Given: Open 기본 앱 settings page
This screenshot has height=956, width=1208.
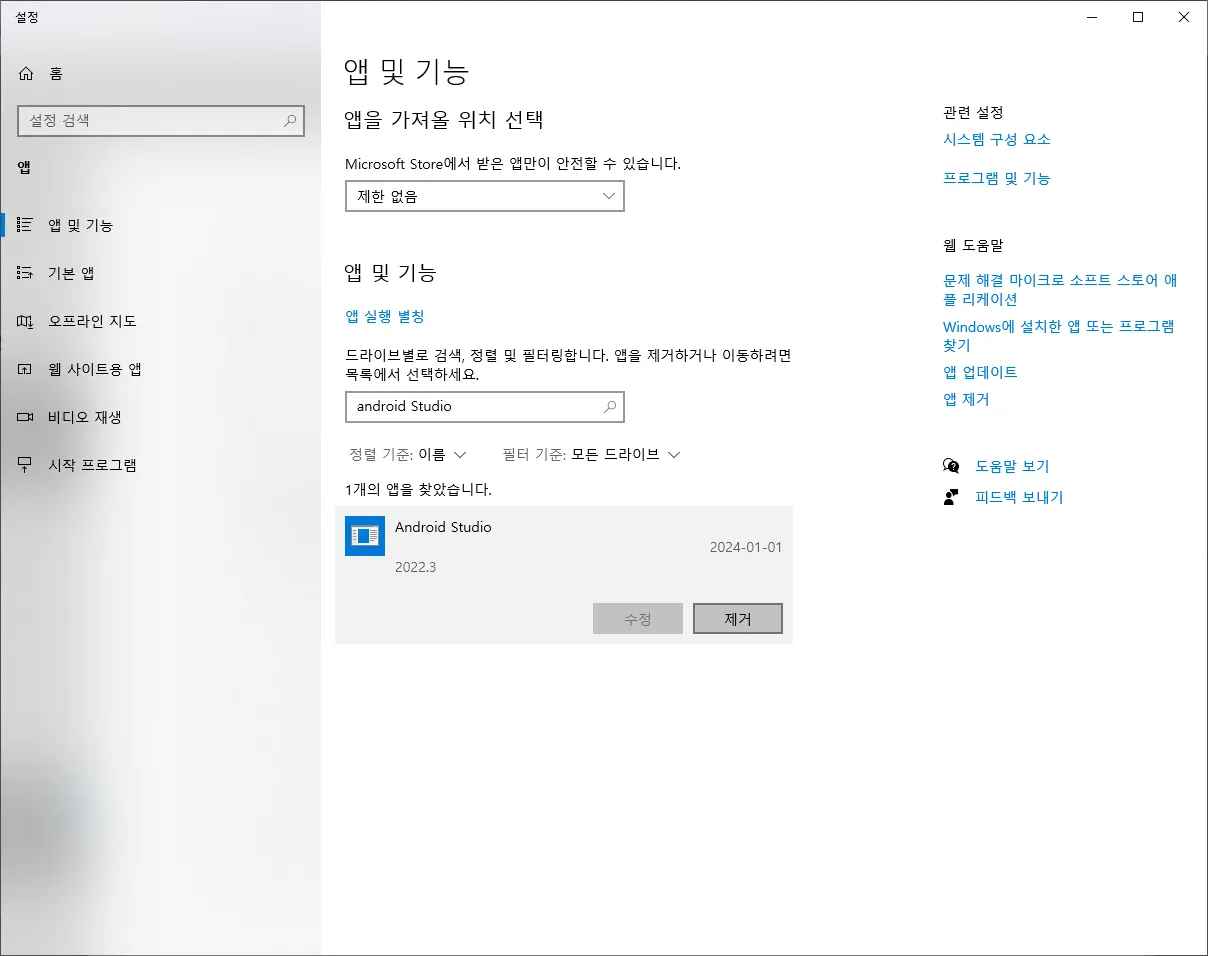Looking at the screenshot, I should [x=160, y=273].
